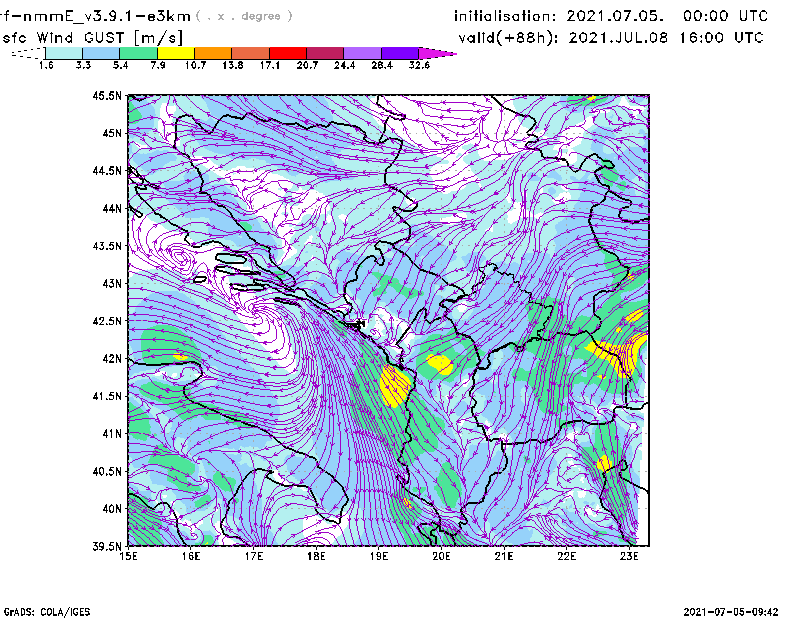Click the valid date '2021.JUL.08'
The image size is (800, 618).
coord(618,38)
